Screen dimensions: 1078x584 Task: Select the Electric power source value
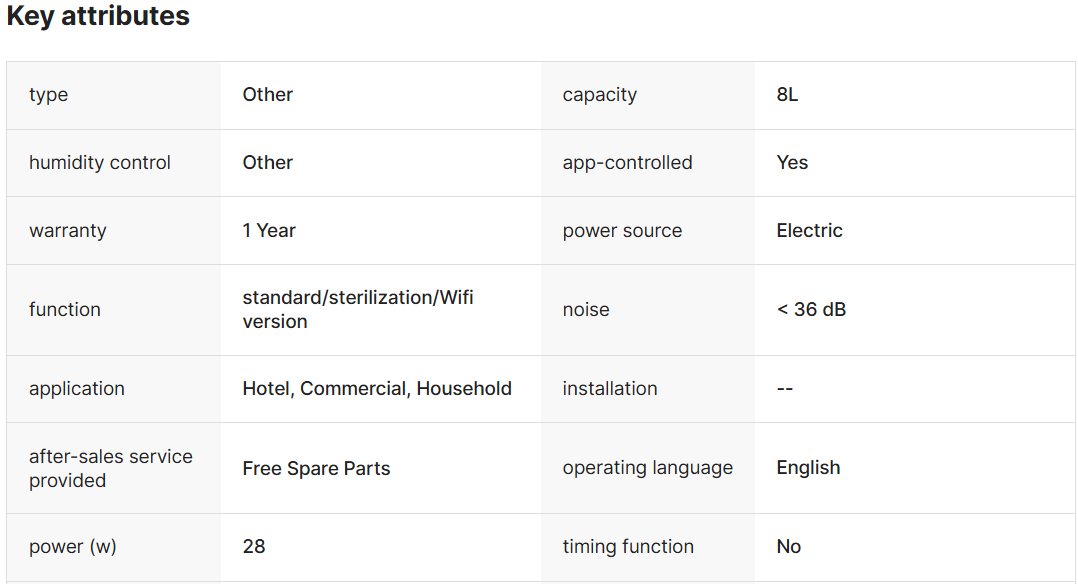pyautogui.click(x=809, y=231)
